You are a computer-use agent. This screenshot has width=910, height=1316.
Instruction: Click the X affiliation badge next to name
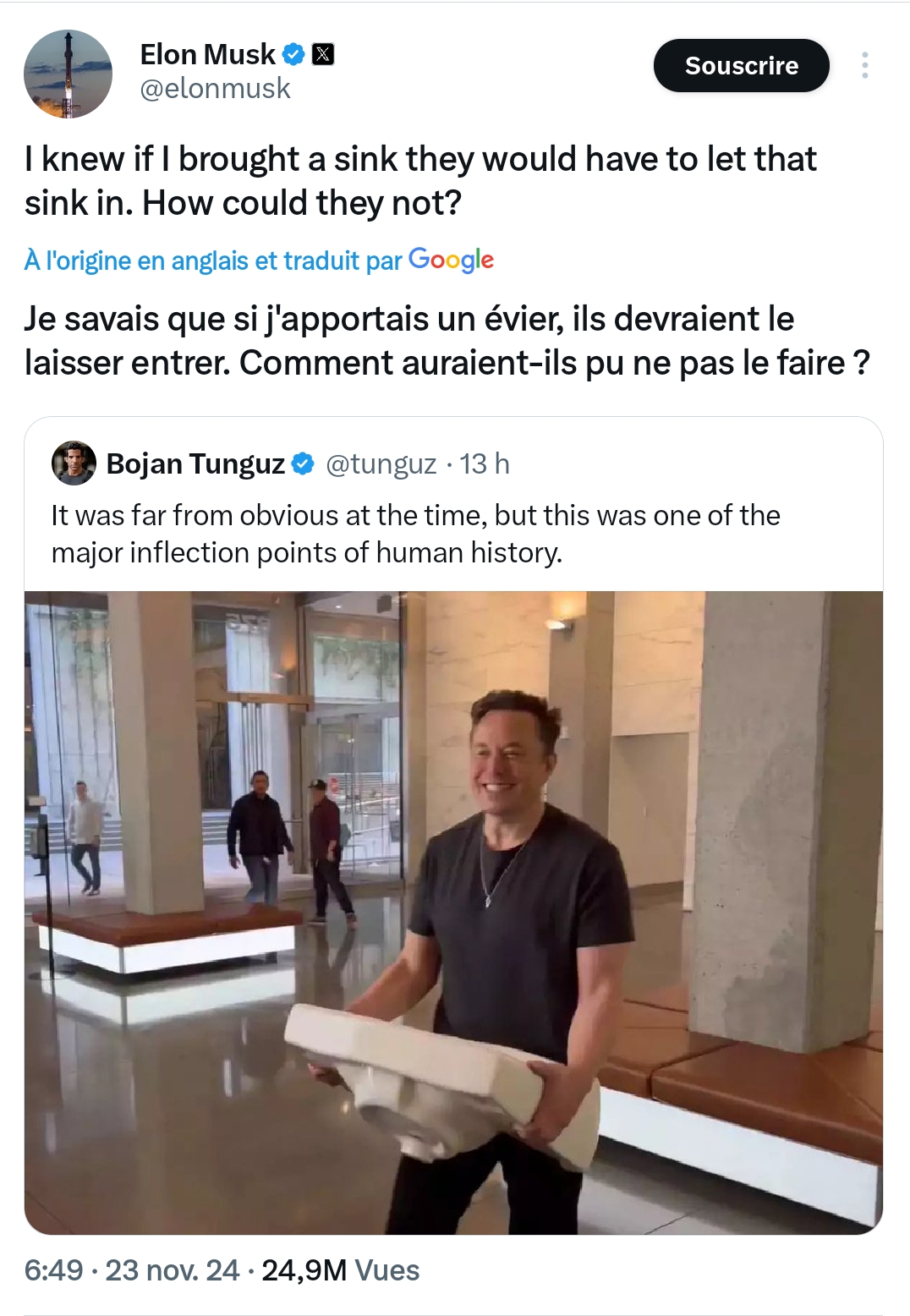coord(323,54)
